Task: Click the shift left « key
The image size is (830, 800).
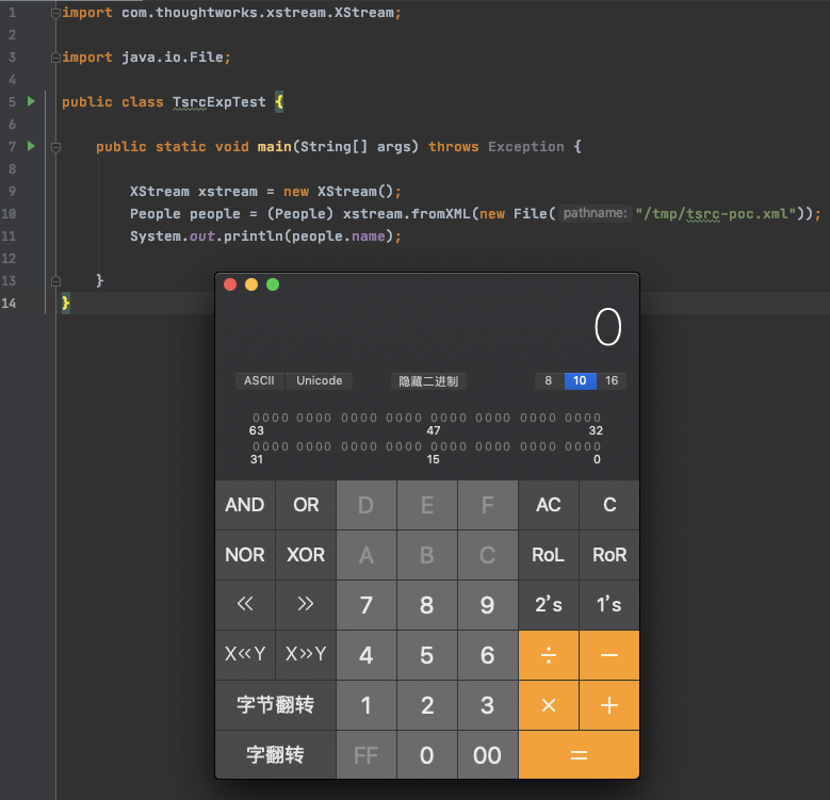Action: pyautogui.click(x=245, y=604)
